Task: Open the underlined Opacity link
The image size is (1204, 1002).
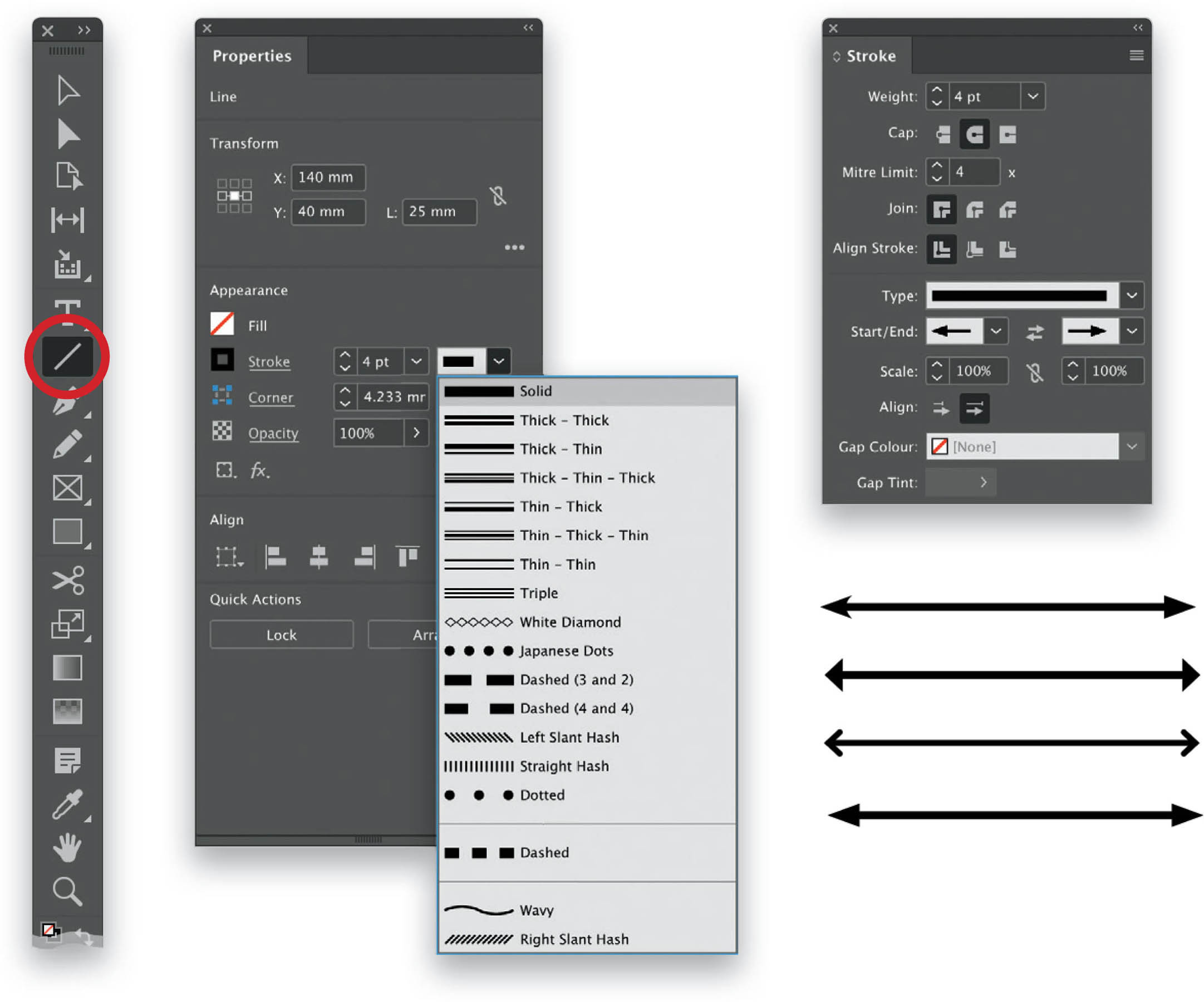Action: click(273, 433)
